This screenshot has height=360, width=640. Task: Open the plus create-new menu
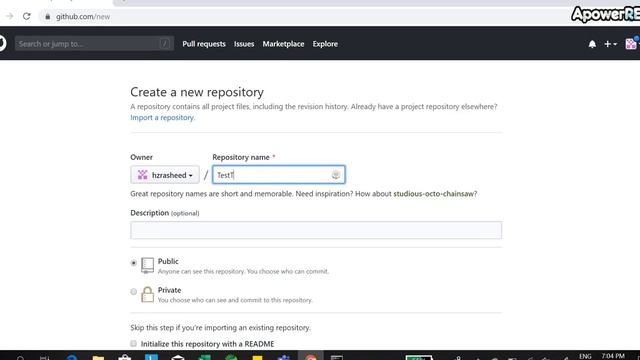pos(610,44)
